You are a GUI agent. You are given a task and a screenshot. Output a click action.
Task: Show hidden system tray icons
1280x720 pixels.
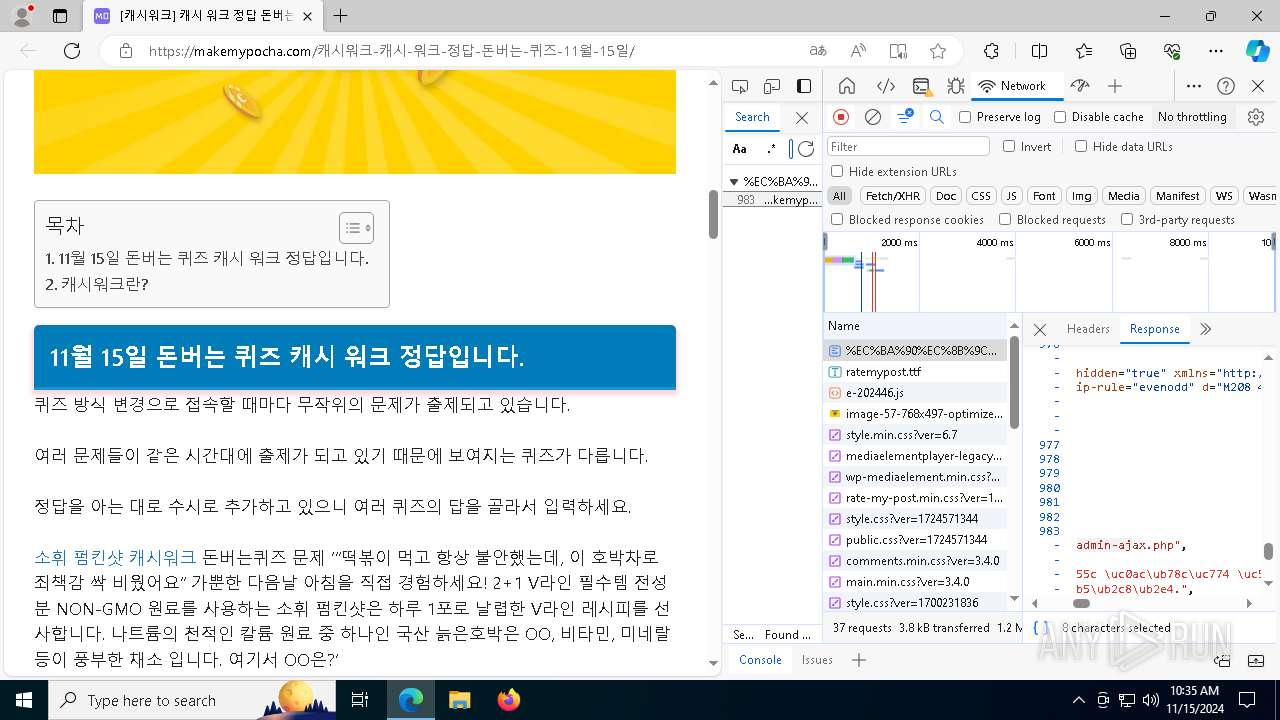tap(1079, 700)
